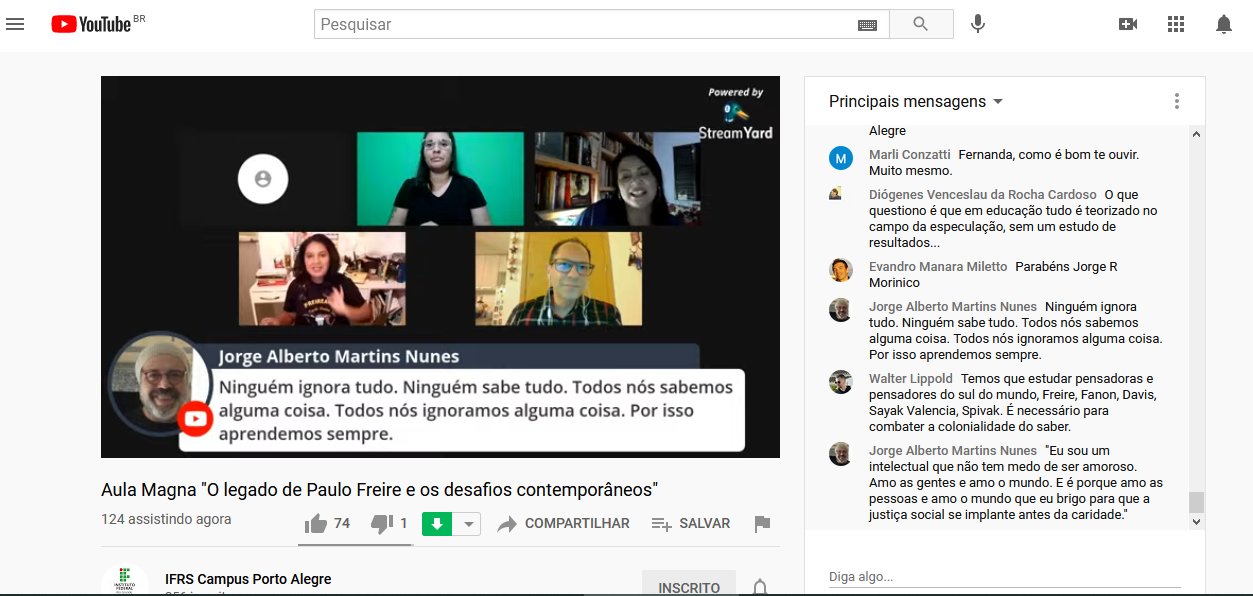Open the on-screen keyboard in search
1253x596 pixels.
click(867, 25)
